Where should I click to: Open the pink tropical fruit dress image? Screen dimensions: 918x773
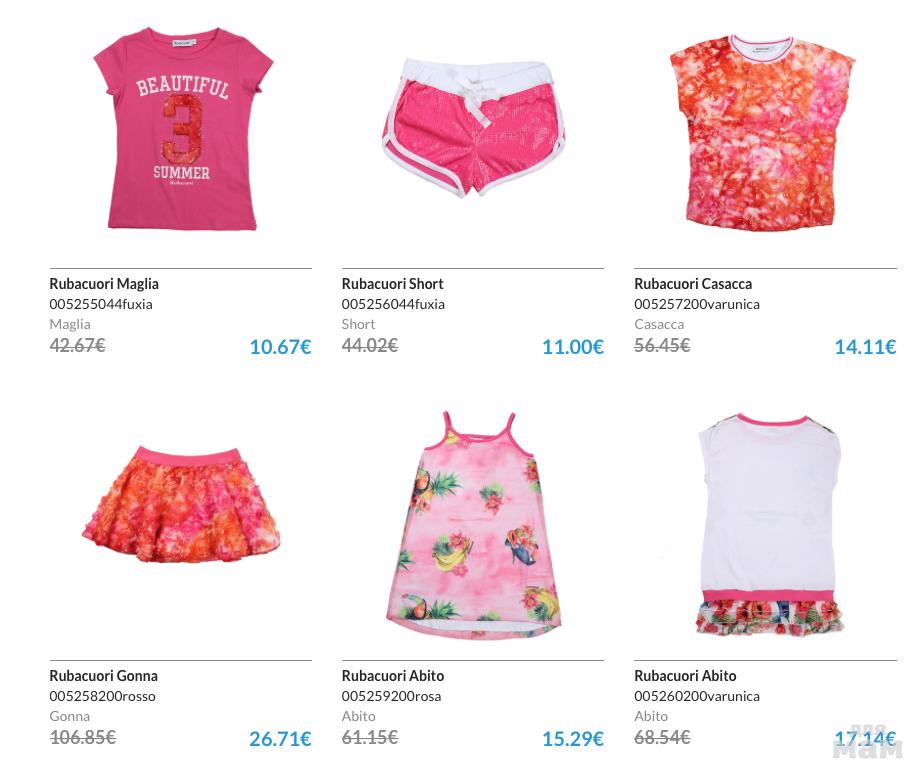pyautogui.click(x=474, y=524)
